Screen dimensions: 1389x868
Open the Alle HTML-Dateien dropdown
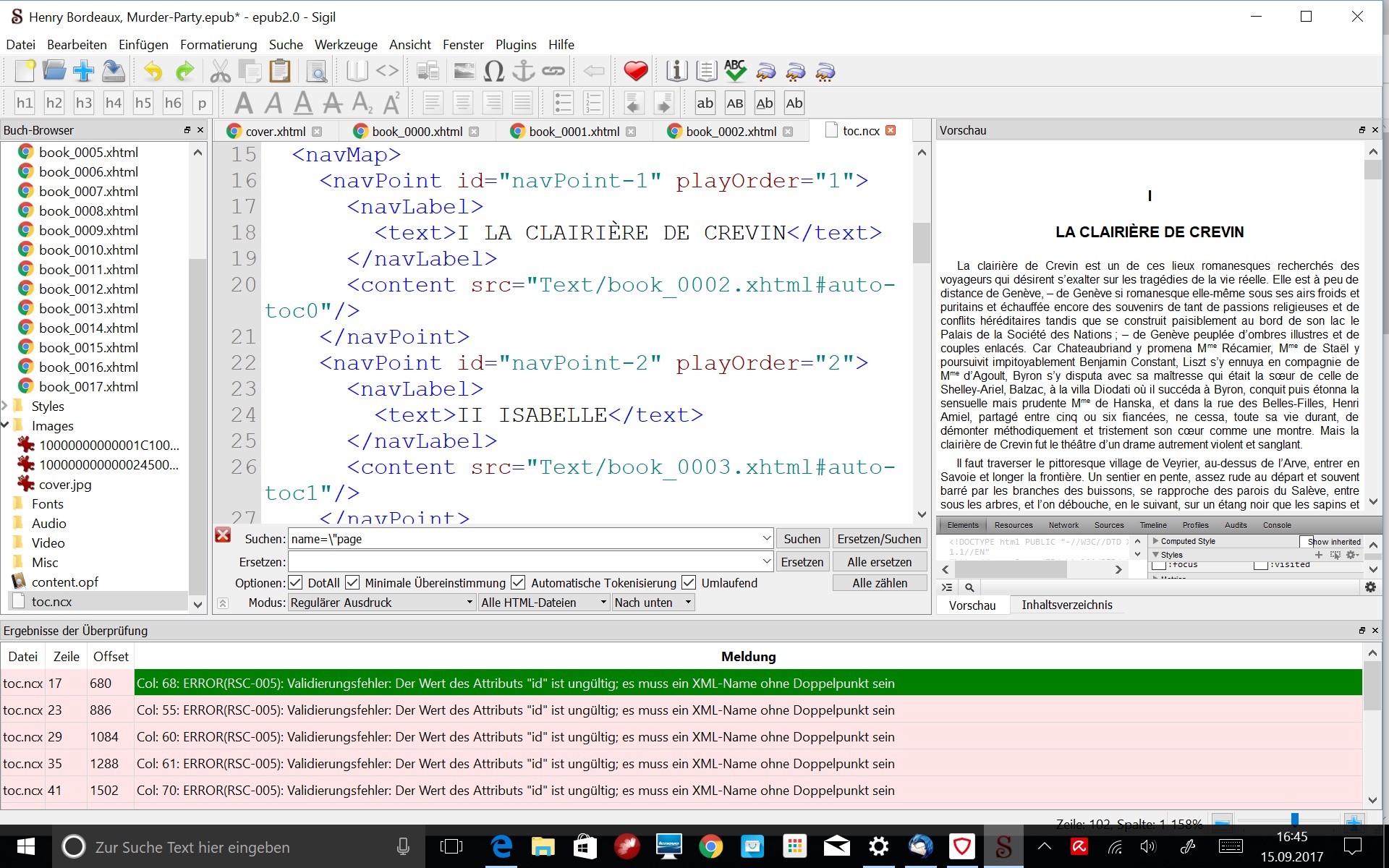tap(543, 603)
